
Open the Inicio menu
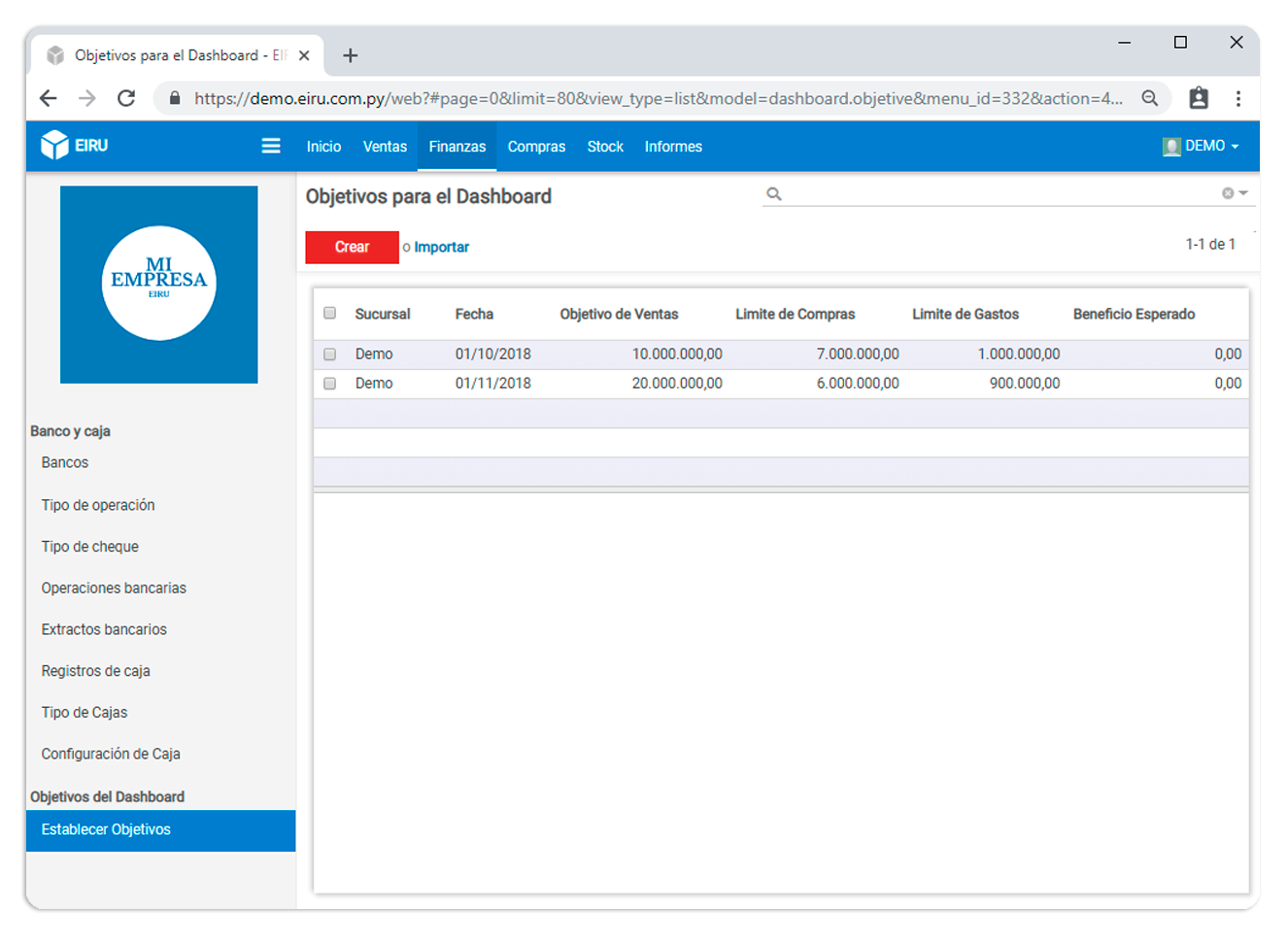click(323, 147)
